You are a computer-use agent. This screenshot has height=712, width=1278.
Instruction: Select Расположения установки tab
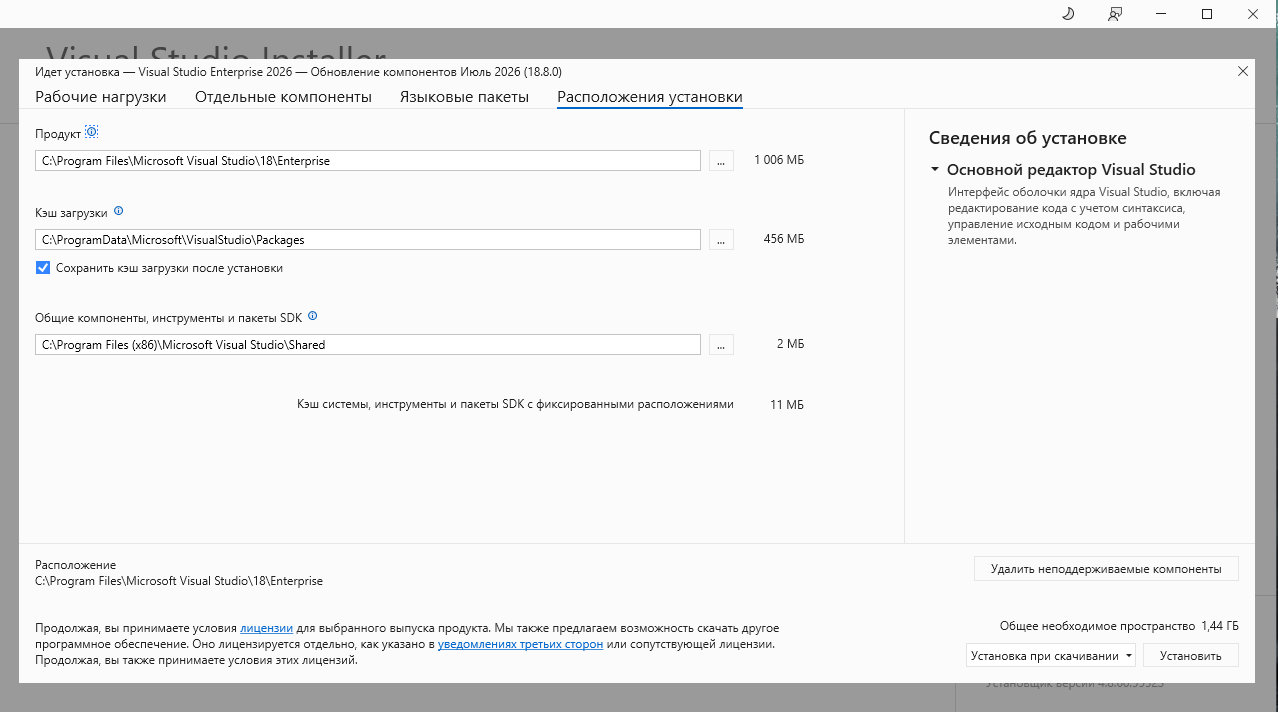pos(650,97)
